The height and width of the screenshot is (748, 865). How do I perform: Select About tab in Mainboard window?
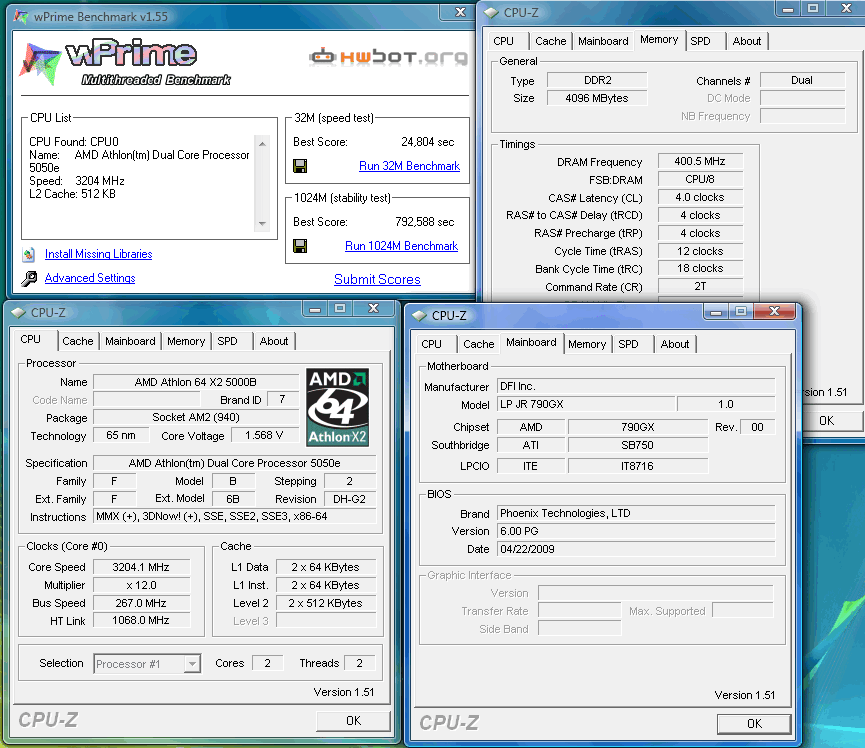tap(675, 344)
